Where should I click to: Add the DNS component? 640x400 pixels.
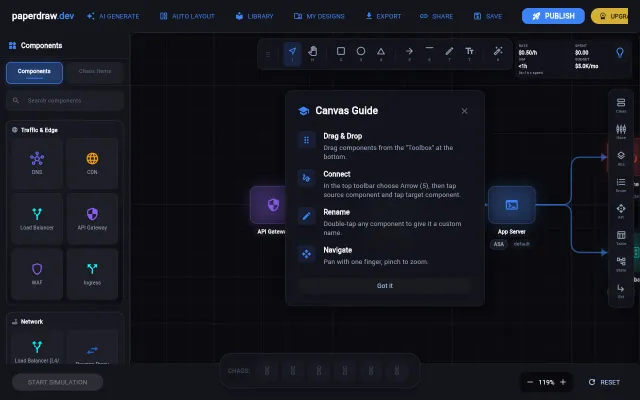[37, 163]
